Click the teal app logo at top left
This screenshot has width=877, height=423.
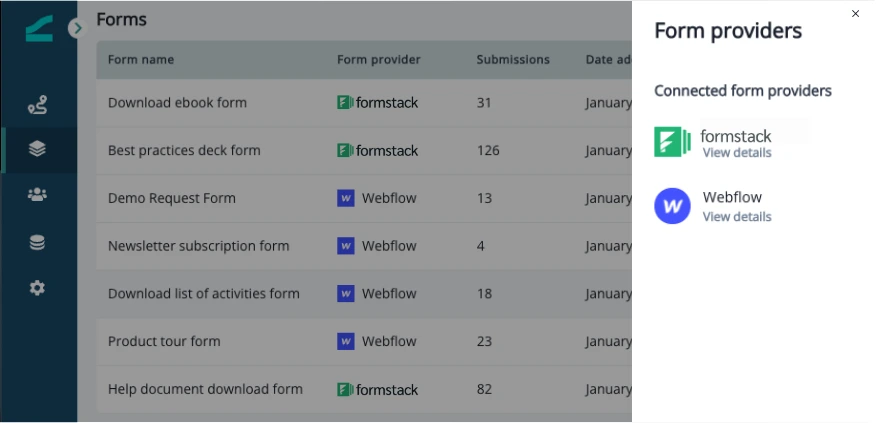pos(39,28)
